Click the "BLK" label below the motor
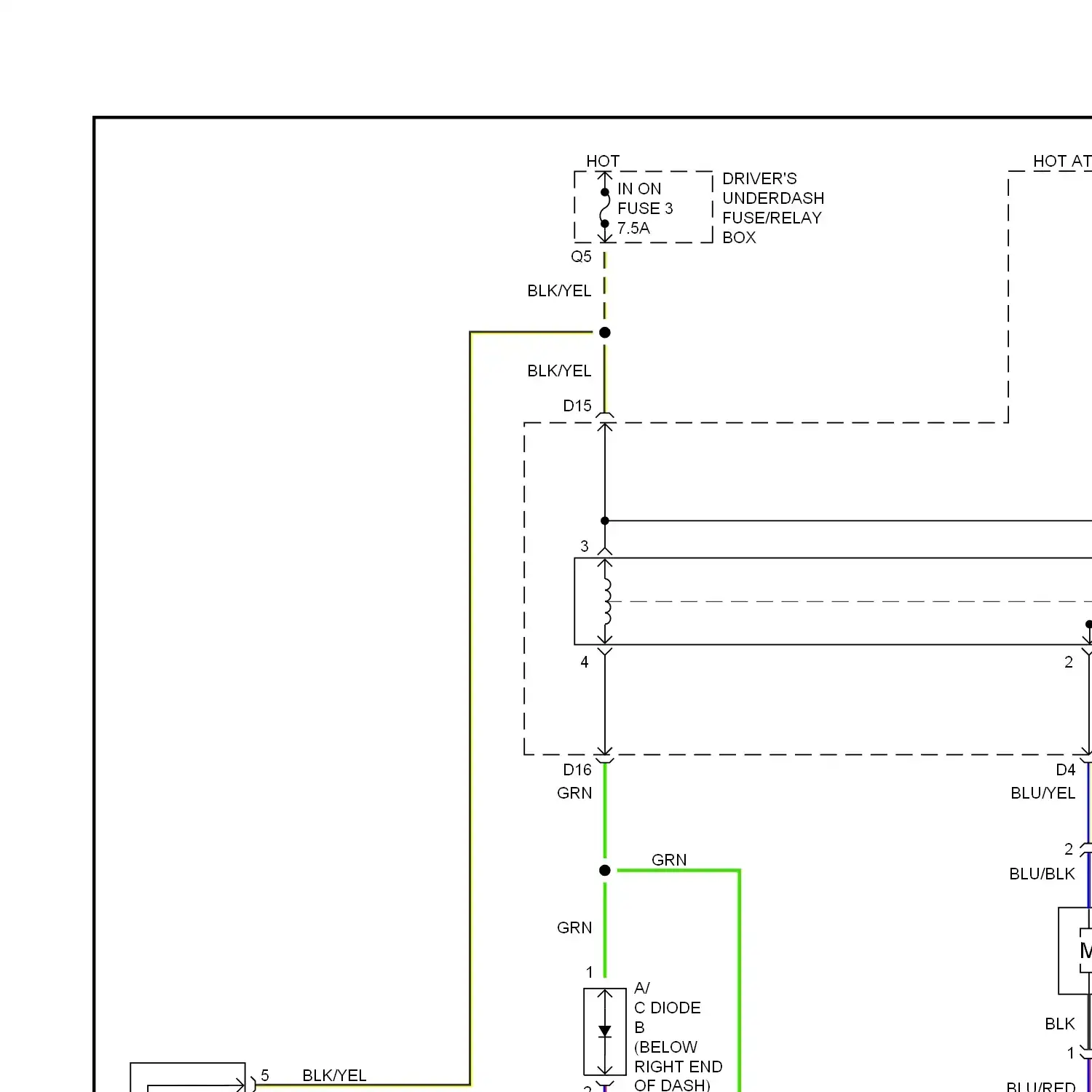Viewport: 1092px width, 1092px height. click(x=1060, y=1024)
